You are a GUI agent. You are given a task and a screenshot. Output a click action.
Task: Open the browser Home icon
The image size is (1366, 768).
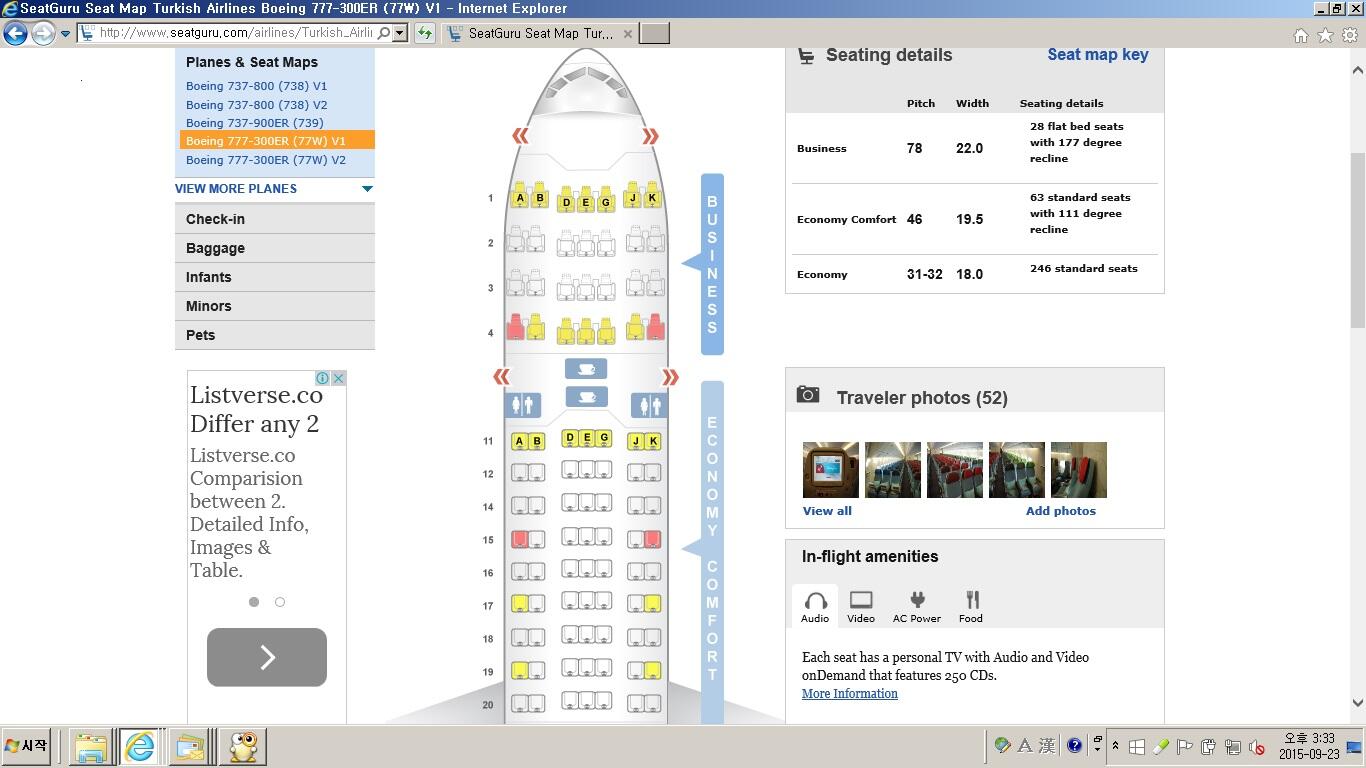(1301, 35)
